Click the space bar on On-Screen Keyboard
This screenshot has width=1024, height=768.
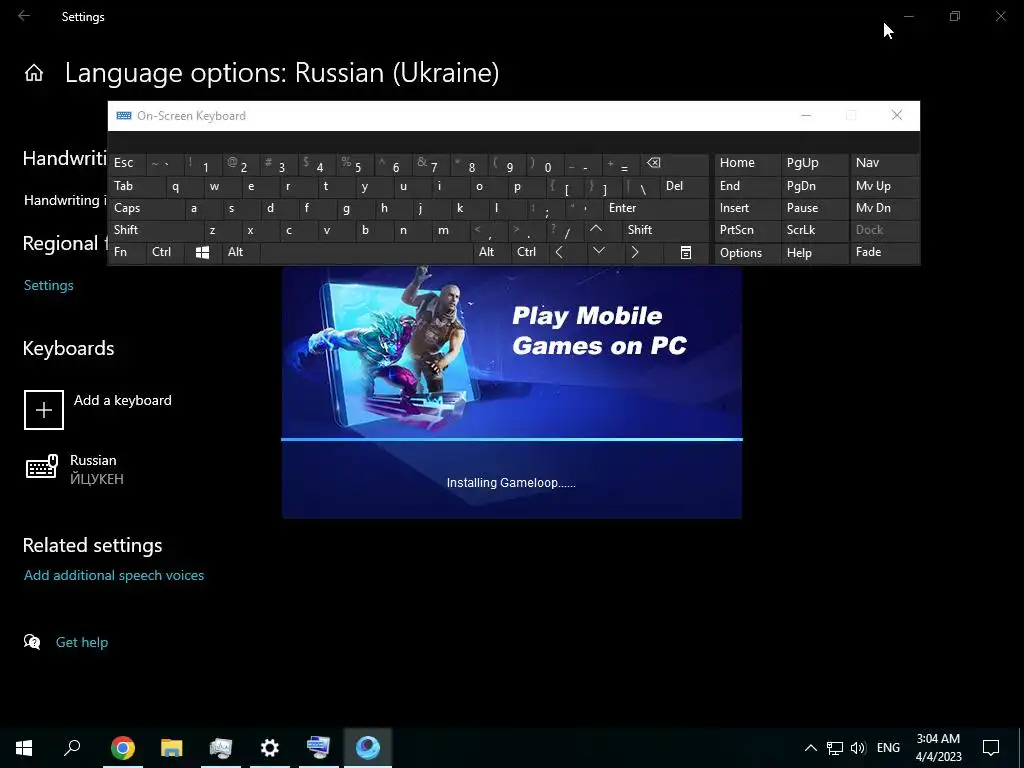point(367,252)
